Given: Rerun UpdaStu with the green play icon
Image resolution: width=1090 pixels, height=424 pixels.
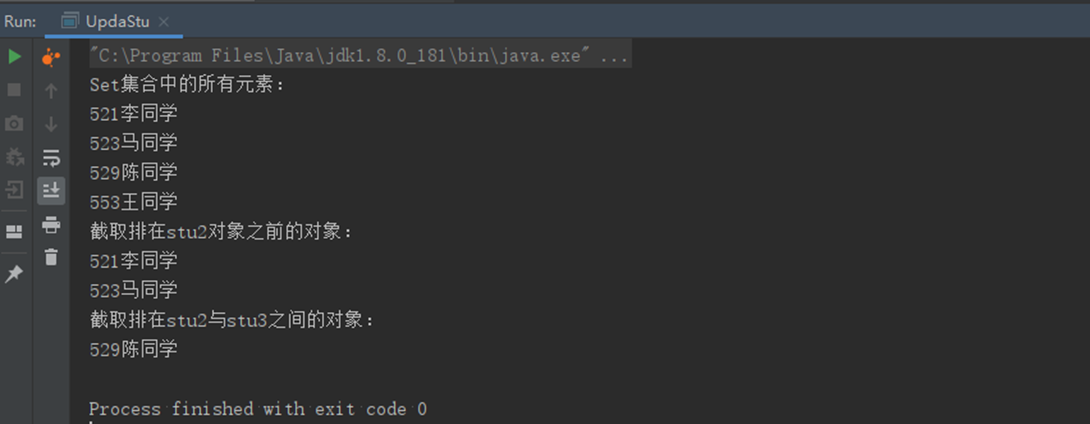Looking at the screenshot, I should (x=14, y=57).
